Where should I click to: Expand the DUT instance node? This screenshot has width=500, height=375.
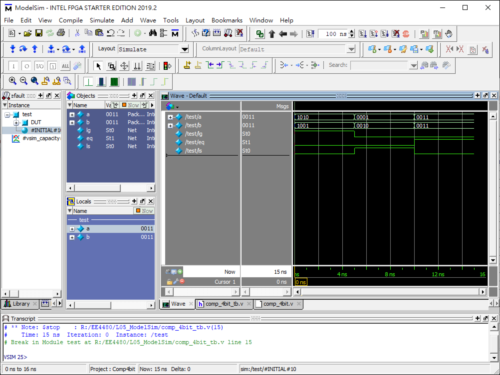tap(16, 123)
